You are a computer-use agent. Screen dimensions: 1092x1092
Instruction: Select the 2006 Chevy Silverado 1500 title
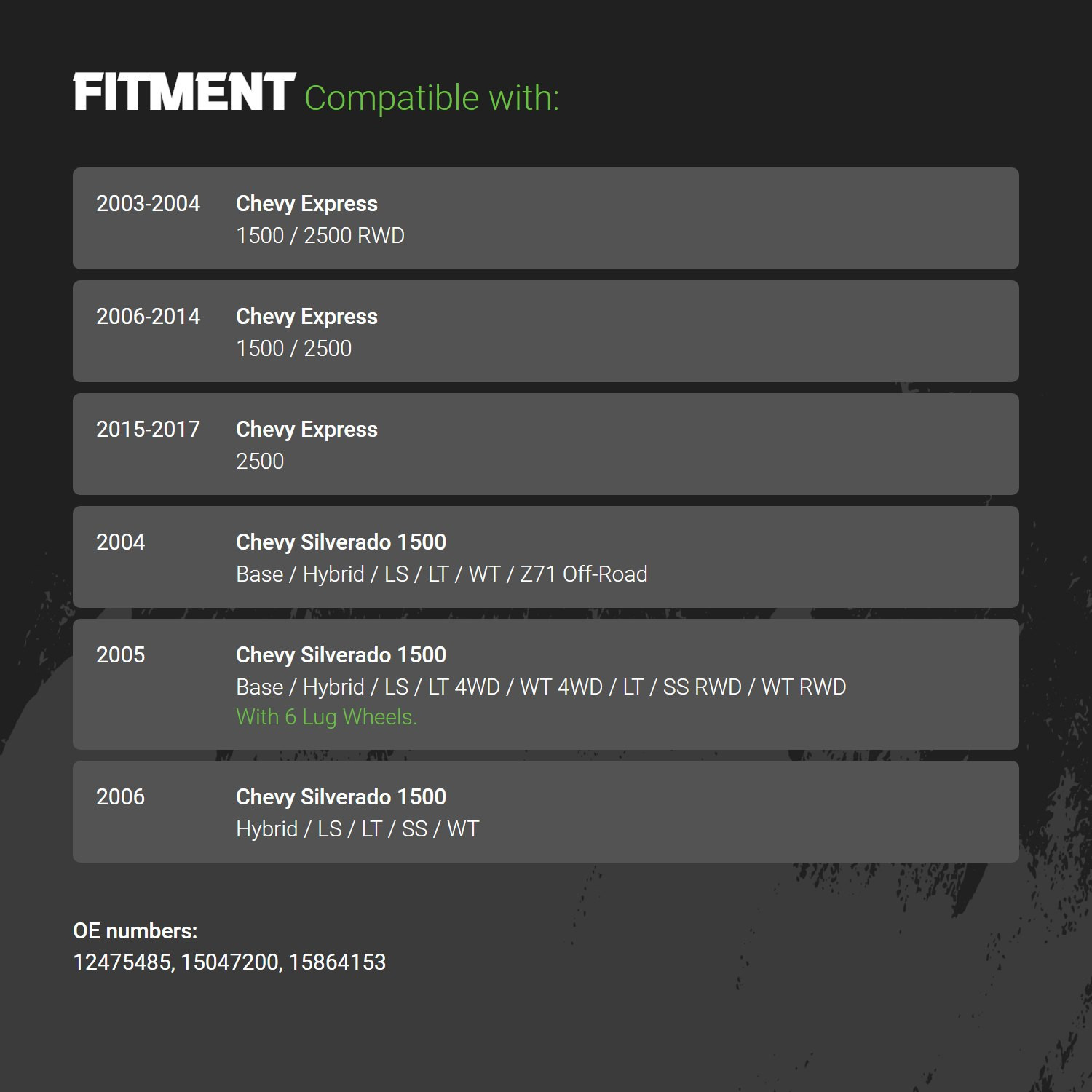click(x=341, y=797)
